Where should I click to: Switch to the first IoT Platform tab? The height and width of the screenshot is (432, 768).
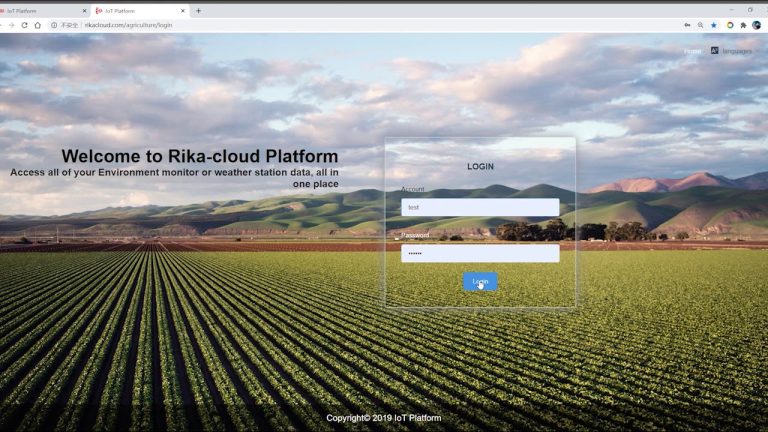(42, 11)
